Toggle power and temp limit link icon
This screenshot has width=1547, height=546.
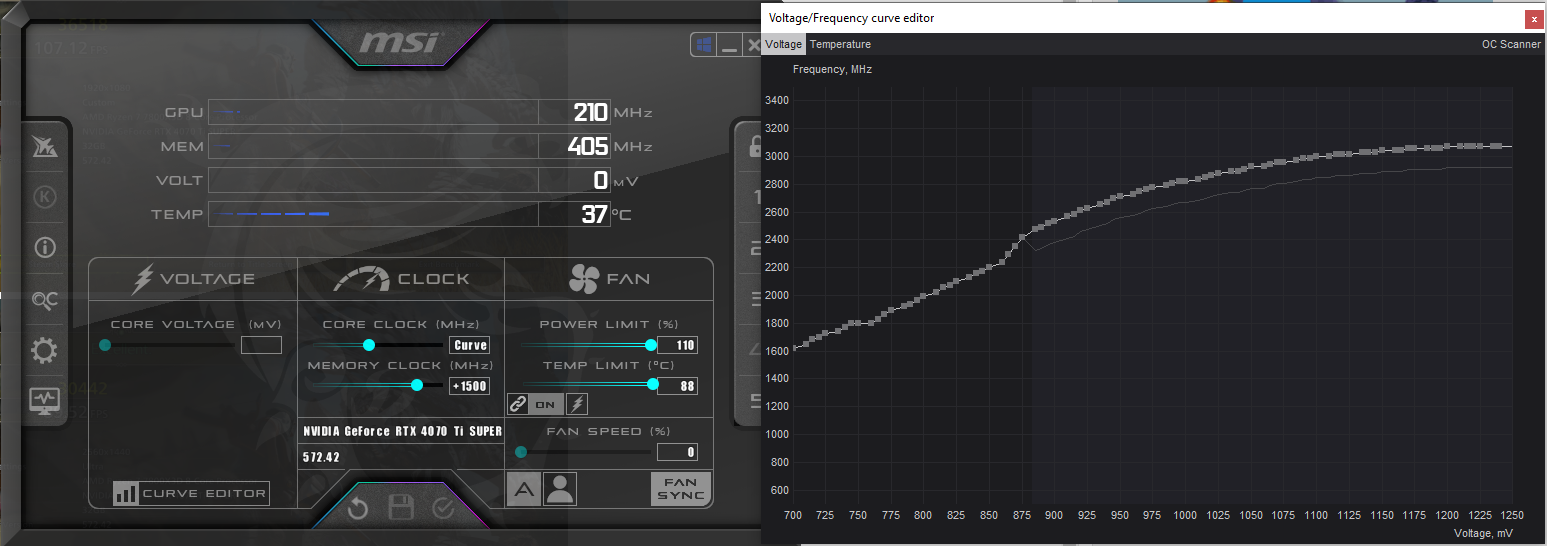click(x=518, y=404)
